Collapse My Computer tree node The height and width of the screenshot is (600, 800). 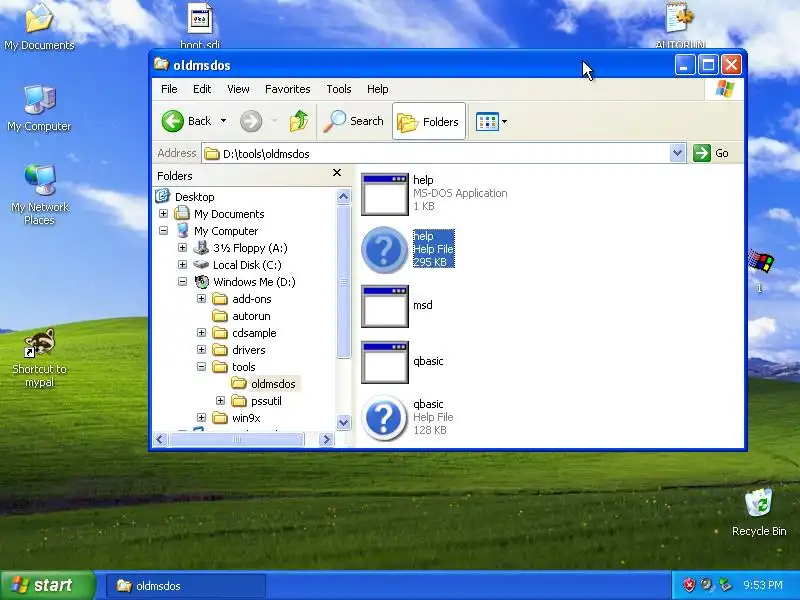[163, 231]
